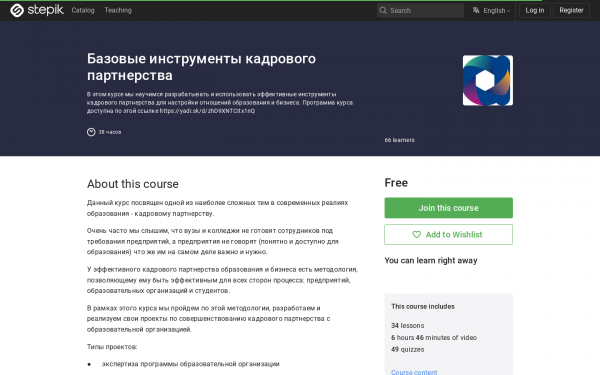The height and width of the screenshot is (375, 600).
Task: Click the You can learn right away text
Action: point(431,261)
